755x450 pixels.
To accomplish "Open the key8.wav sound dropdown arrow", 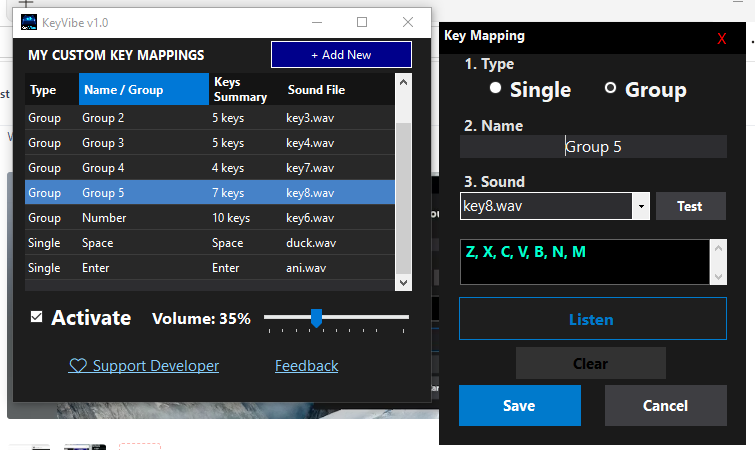I will (x=641, y=206).
